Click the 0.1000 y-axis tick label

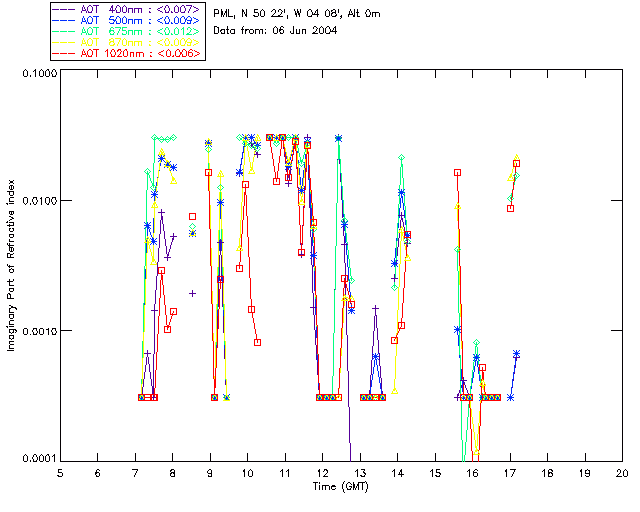click(x=40, y=73)
